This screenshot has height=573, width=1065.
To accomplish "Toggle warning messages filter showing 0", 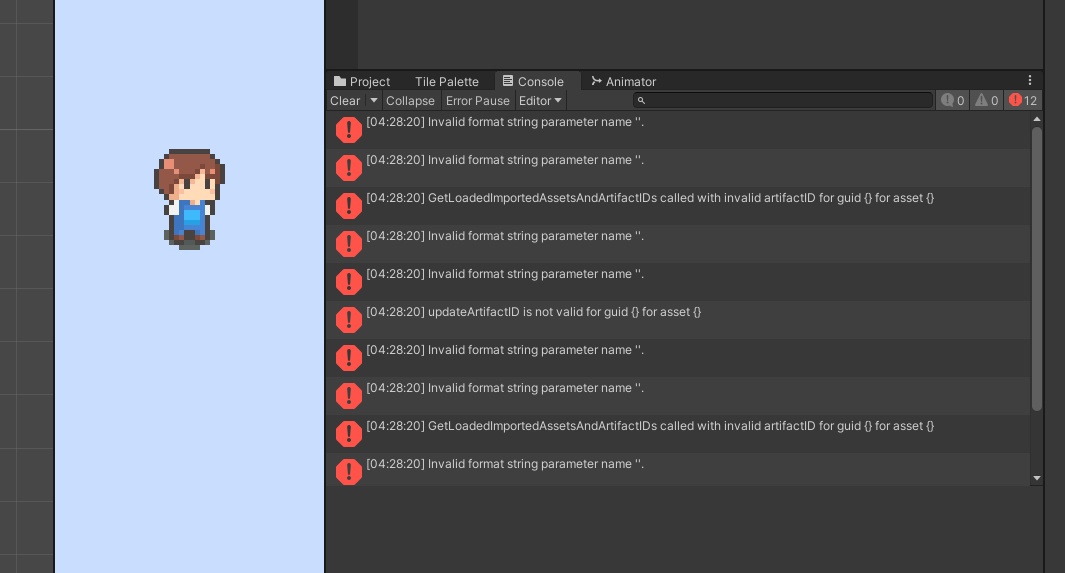I will tap(987, 100).
